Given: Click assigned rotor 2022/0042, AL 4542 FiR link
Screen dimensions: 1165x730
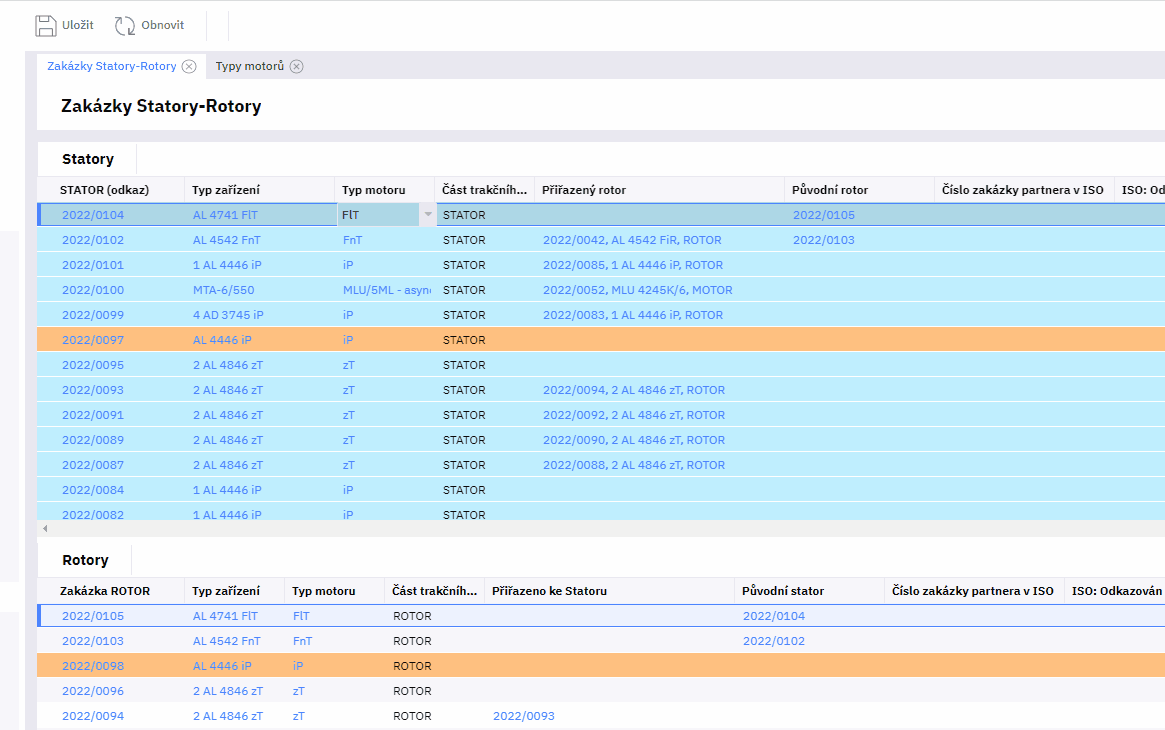Looking at the screenshot, I should (x=632, y=240).
